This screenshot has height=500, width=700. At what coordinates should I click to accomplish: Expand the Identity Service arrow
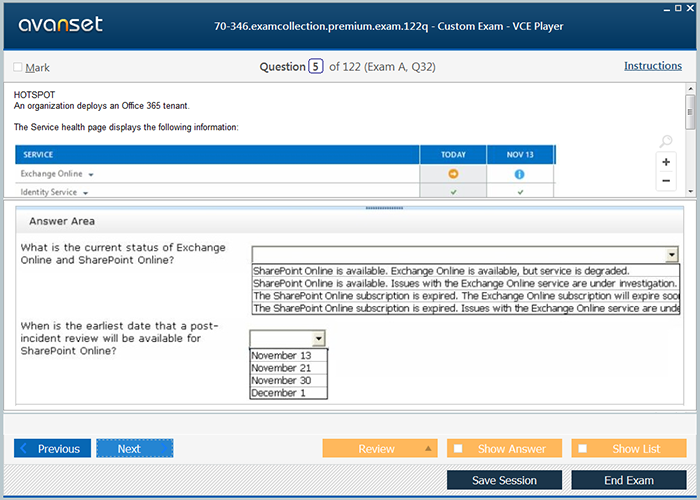pos(85,193)
